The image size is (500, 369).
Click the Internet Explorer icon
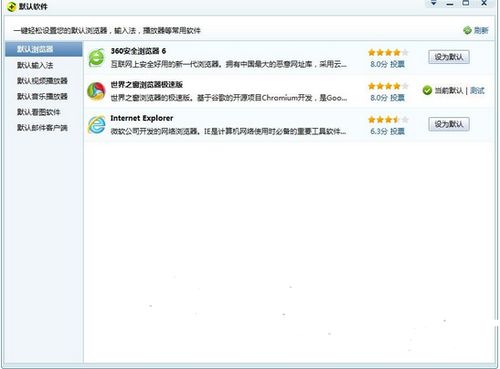click(x=97, y=125)
